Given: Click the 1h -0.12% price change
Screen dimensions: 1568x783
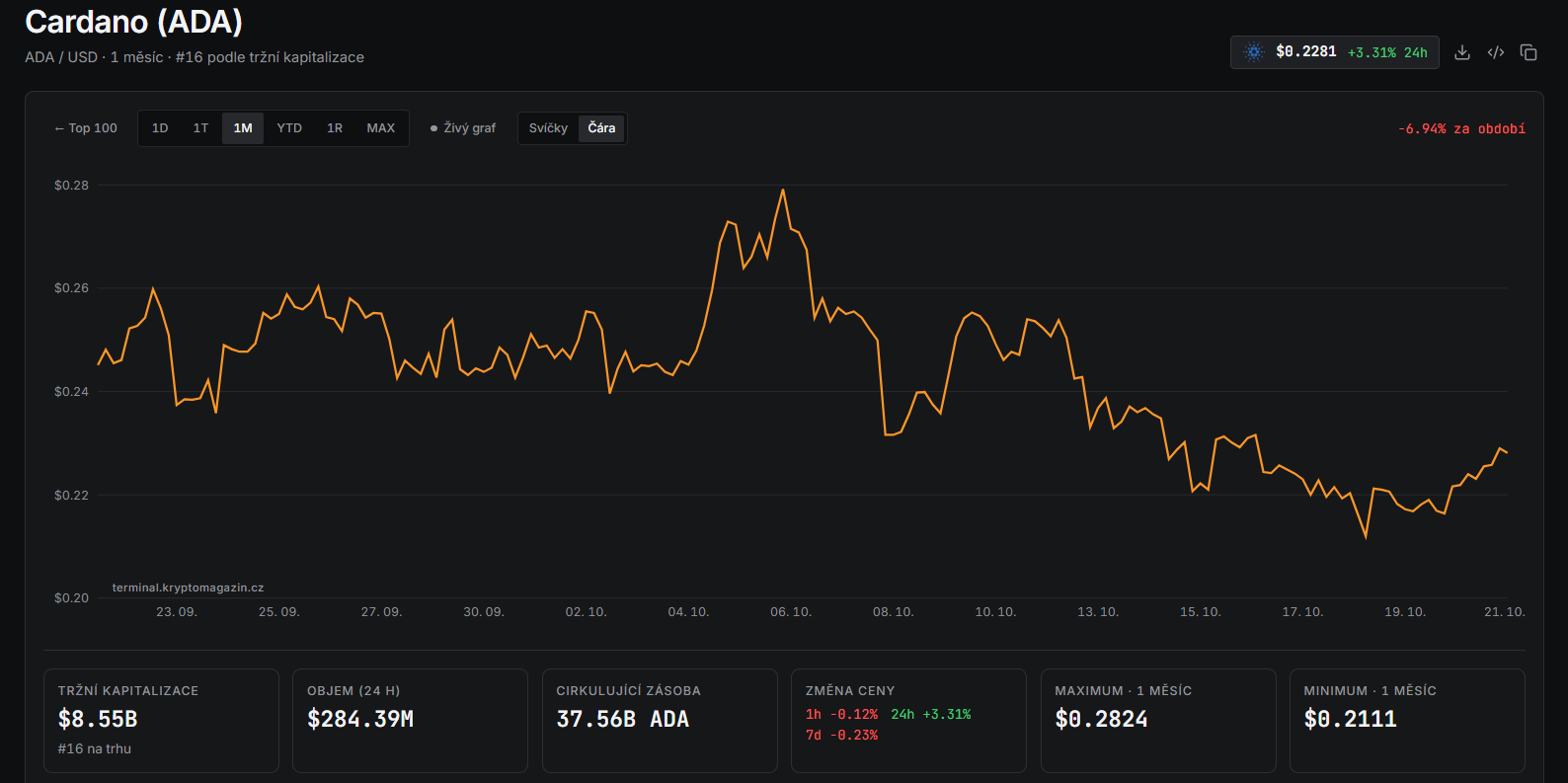Looking at the screenshot, I should coord(841,714).
